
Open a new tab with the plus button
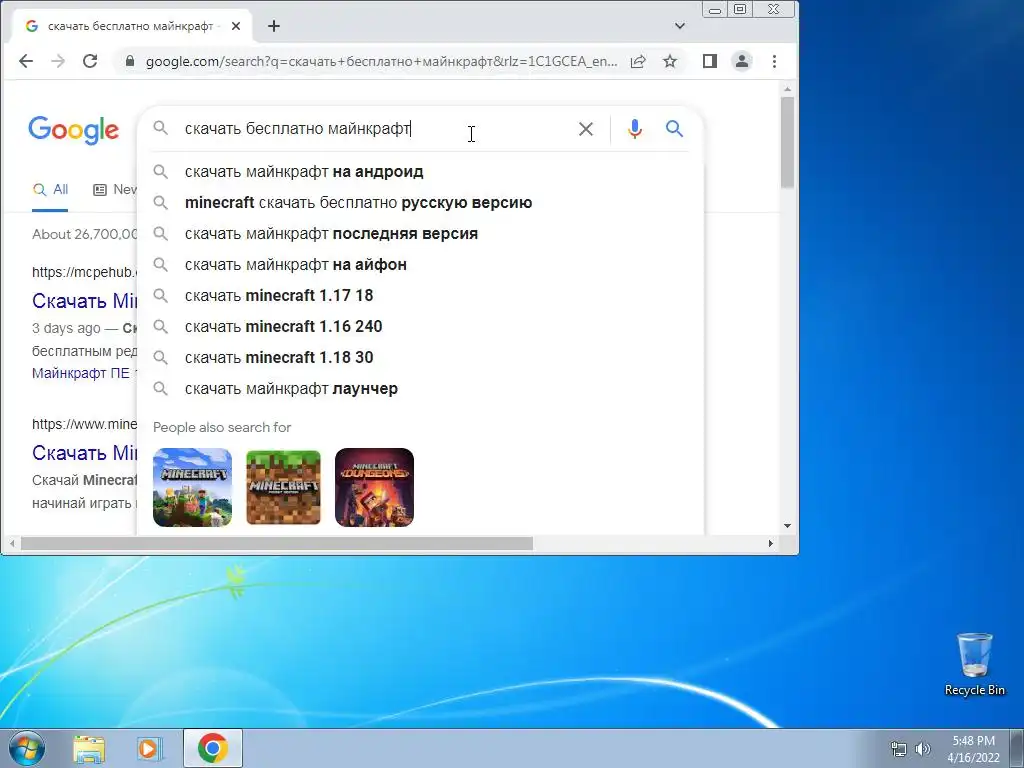pyautogui.click(x=274, y=26)
